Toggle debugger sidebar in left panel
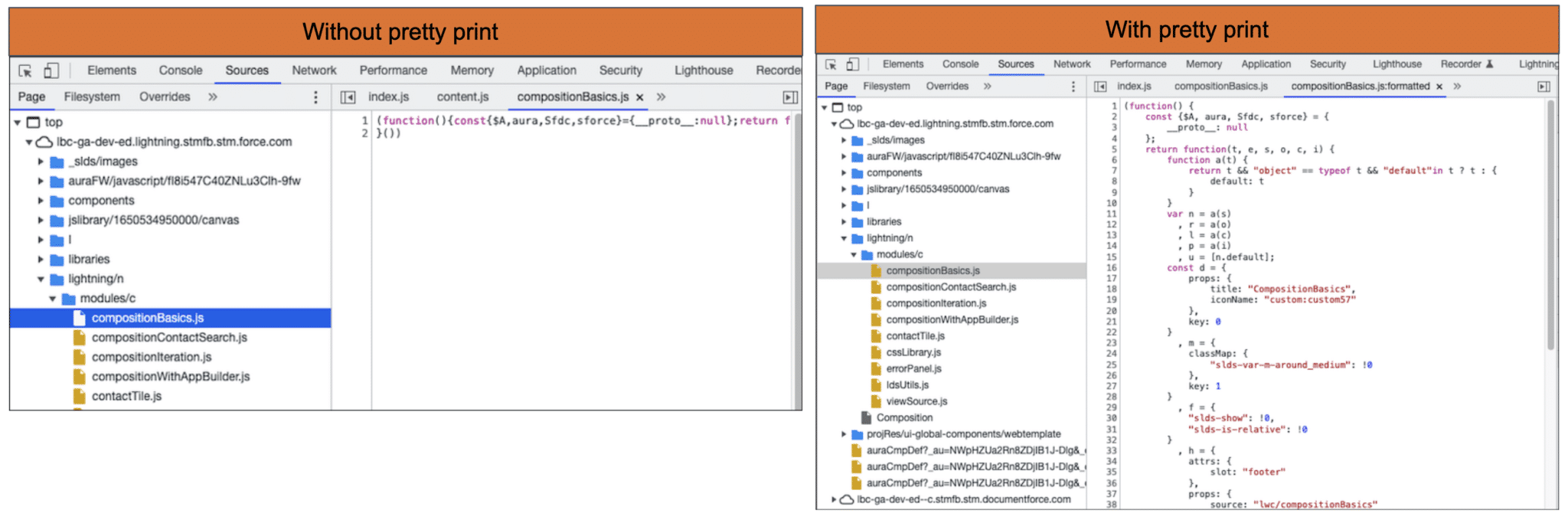1568x523 pixels. (x=789, y=97)
